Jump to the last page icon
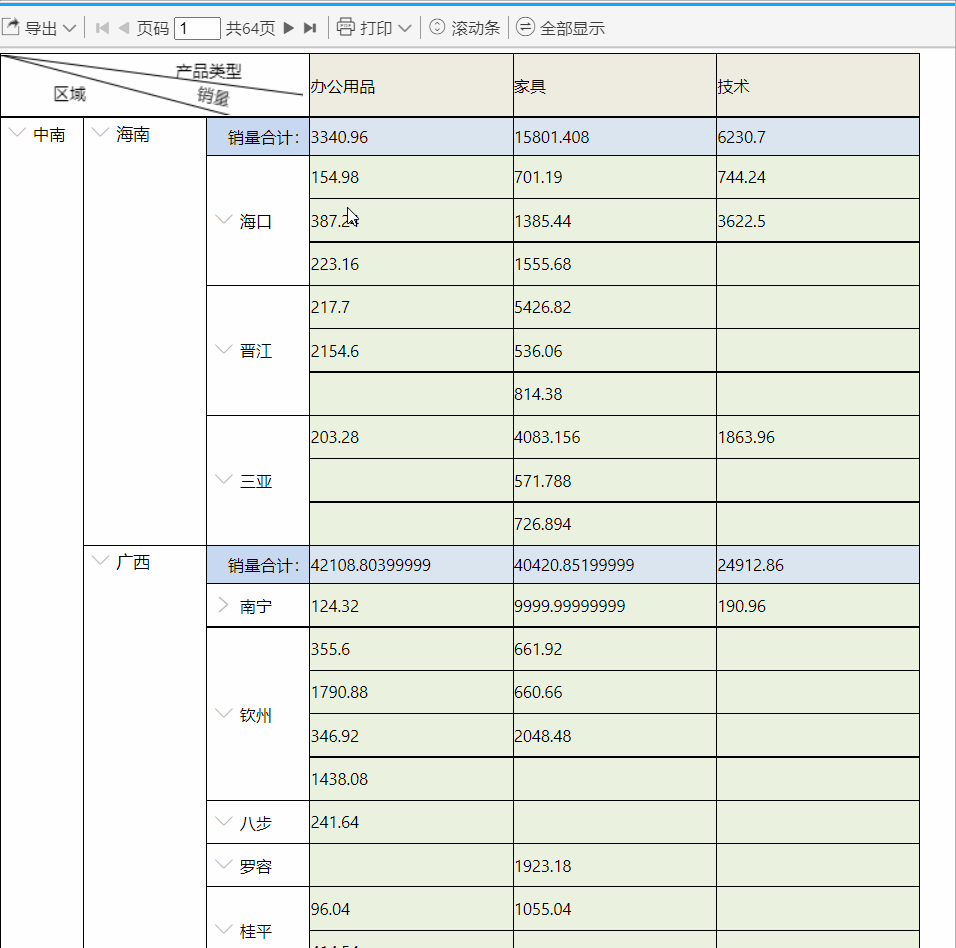This screenshot has width=956, height=948. (x=310, y=28)
